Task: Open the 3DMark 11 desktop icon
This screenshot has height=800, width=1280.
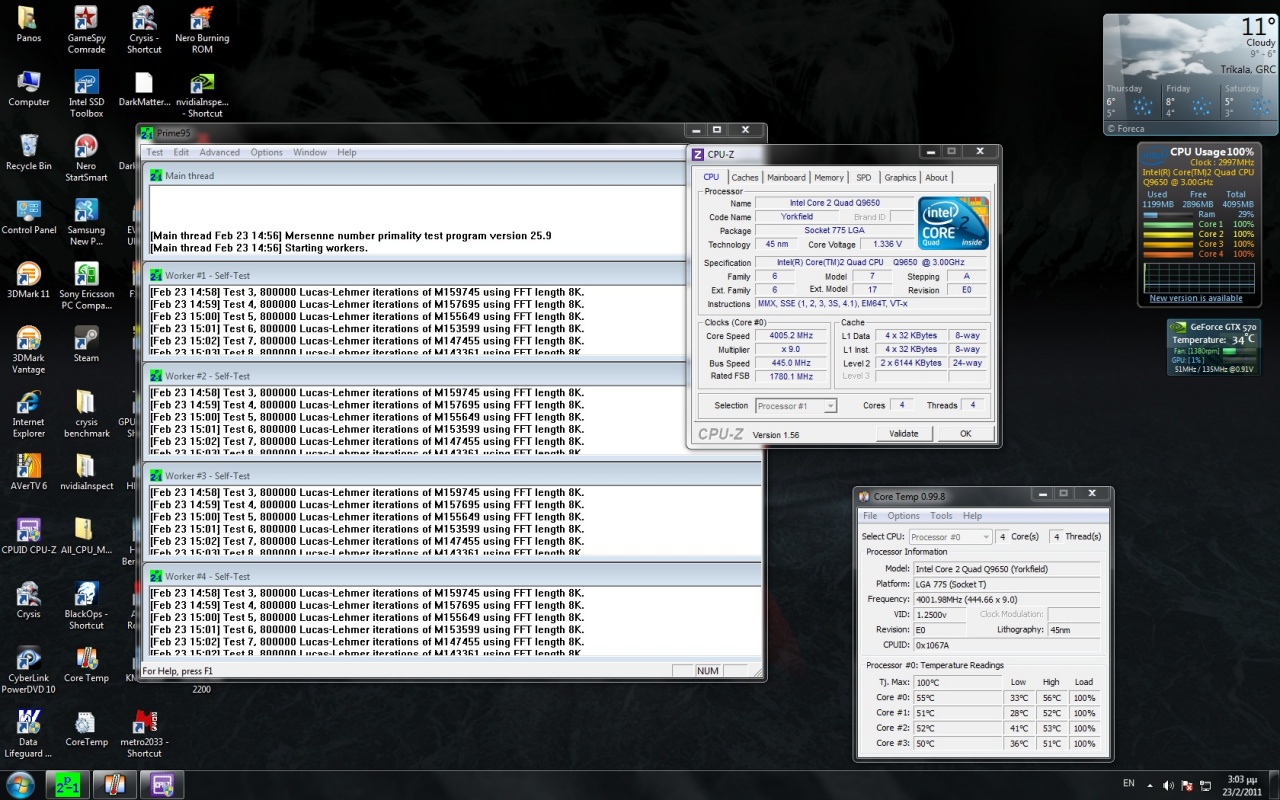Action: click(x=29, y=280)
